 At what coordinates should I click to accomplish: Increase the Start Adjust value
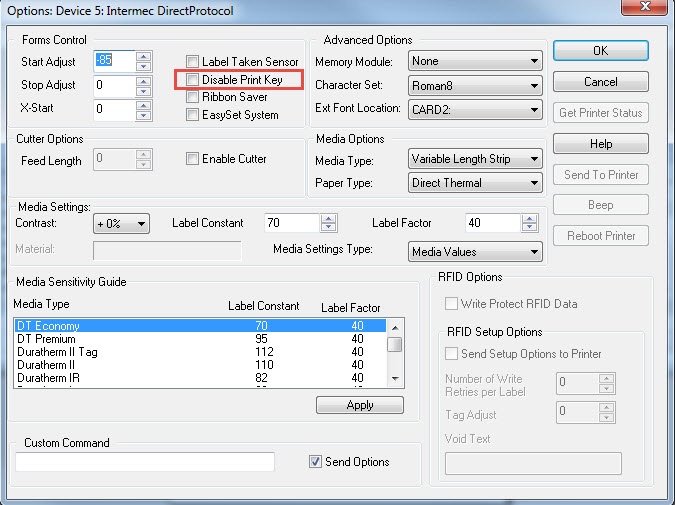click(x=144, y=56)
